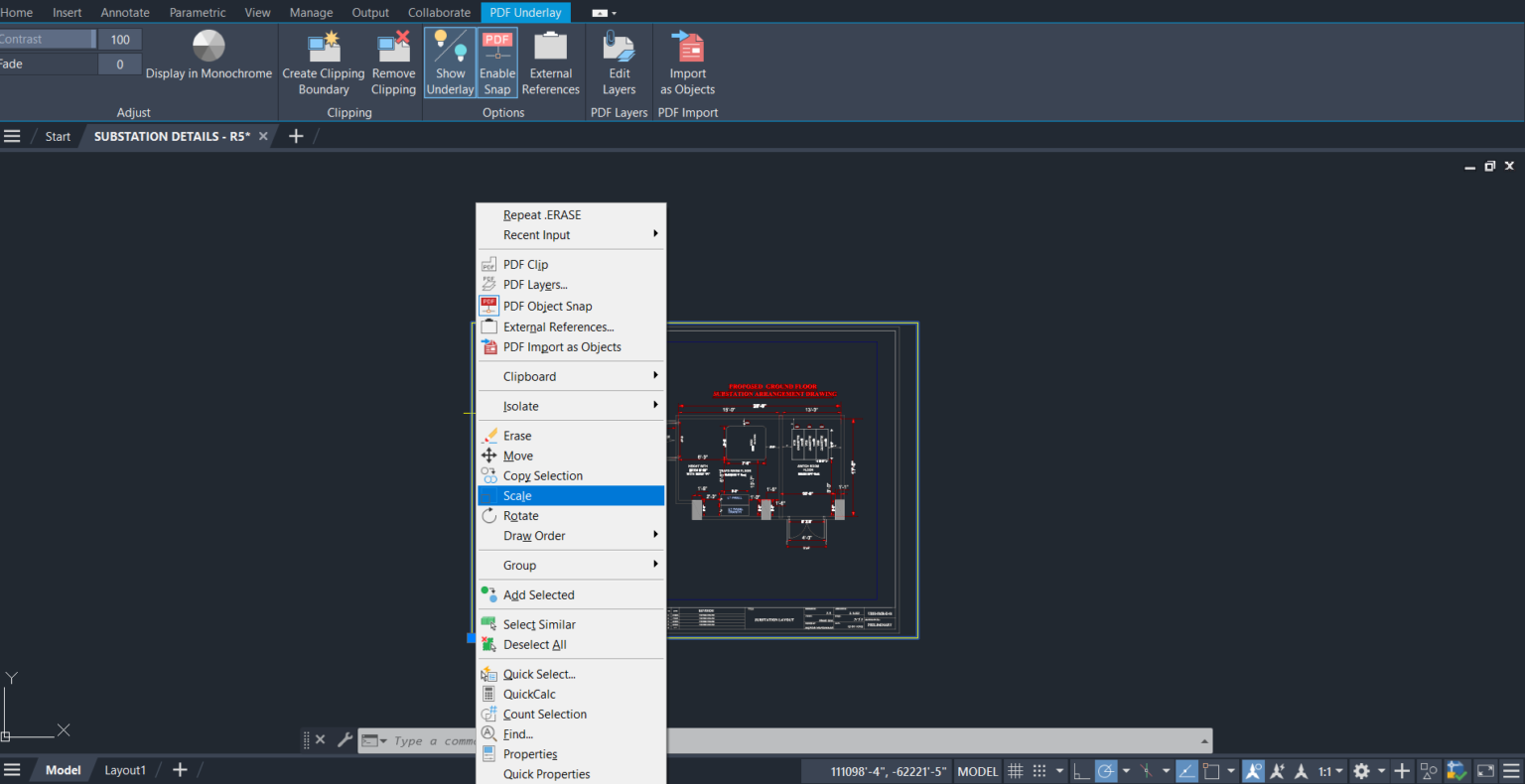Toggle object snap tracking
Screen dimensions: 1525x784
(x=1186, y=771)
